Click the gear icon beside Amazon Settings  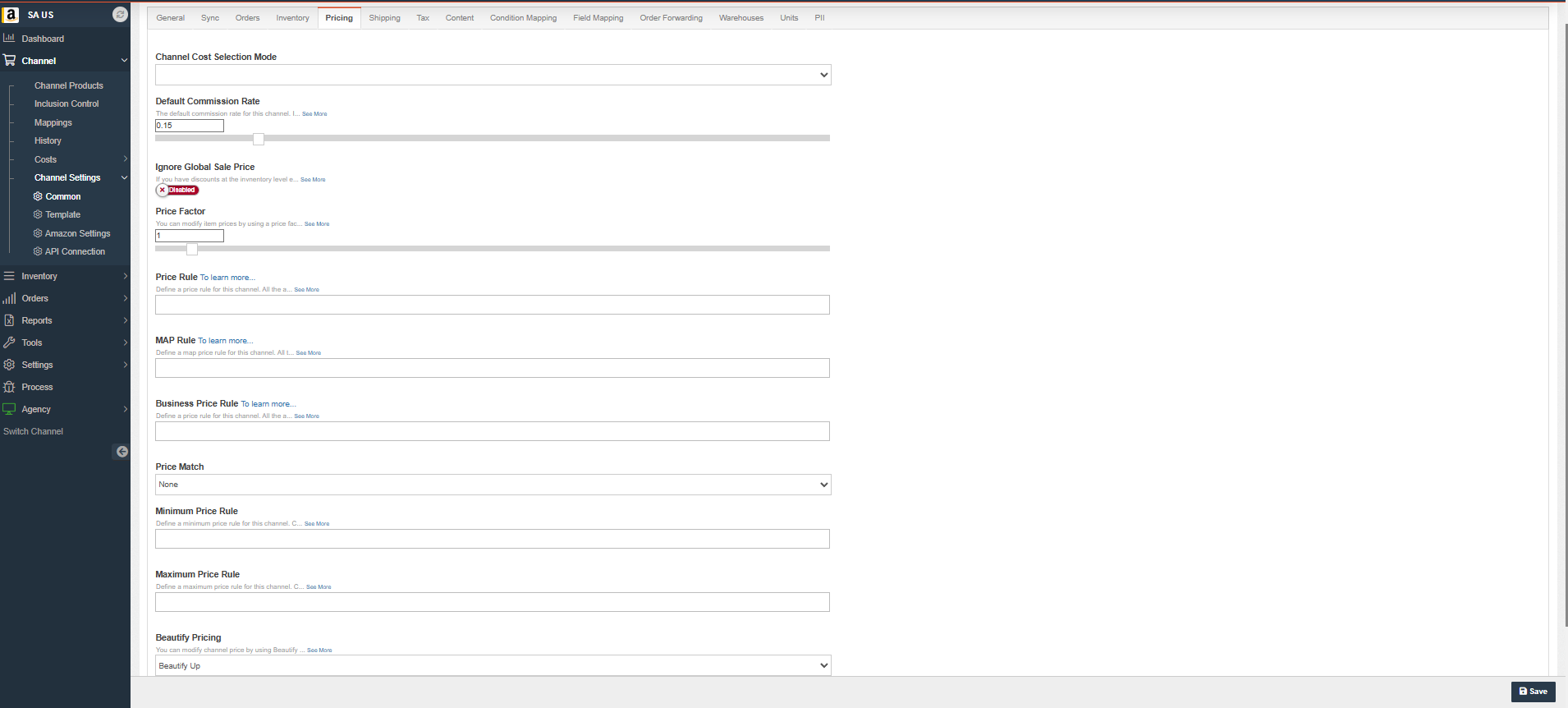coord(38,233)
